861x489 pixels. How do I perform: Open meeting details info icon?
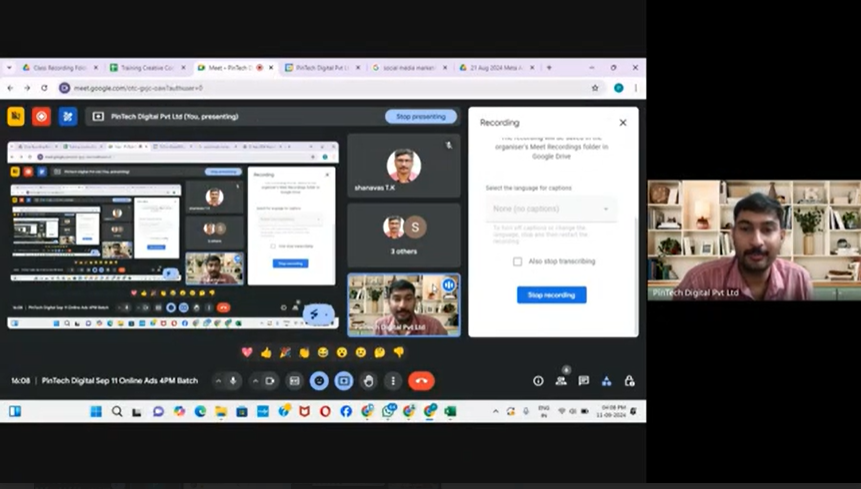[x=538, y=381]
